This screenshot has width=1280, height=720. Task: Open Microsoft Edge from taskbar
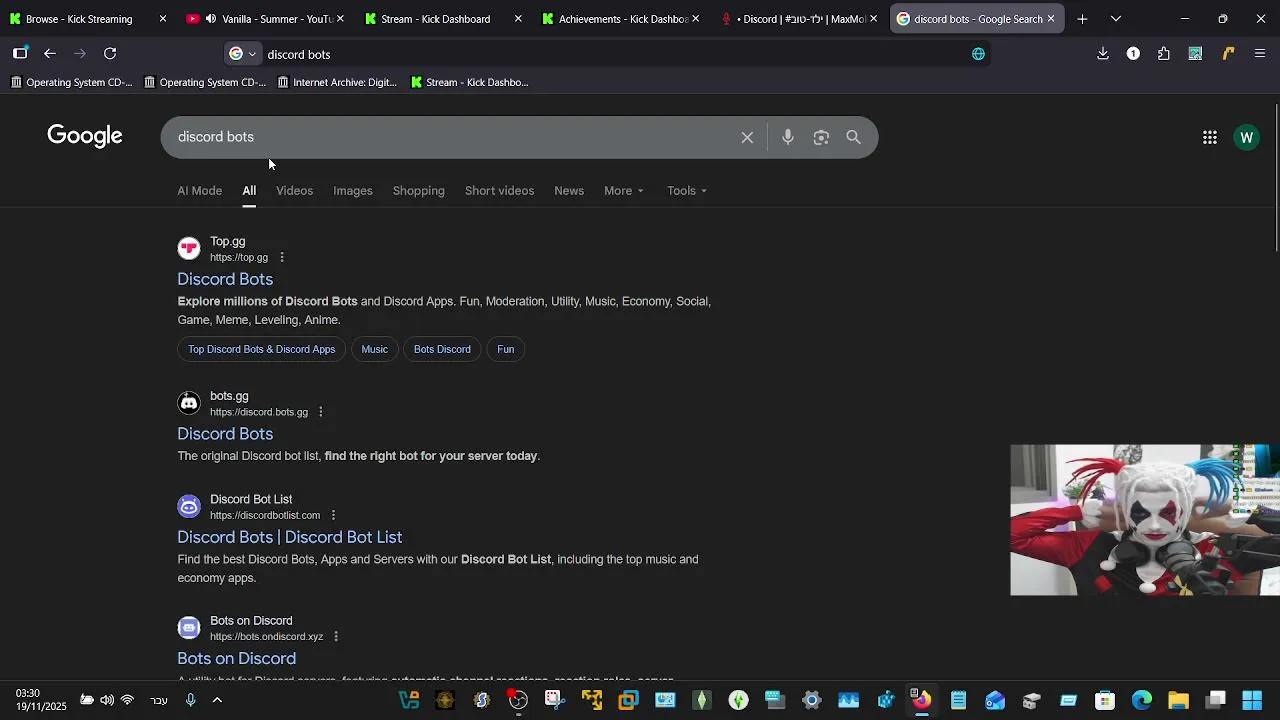pyautogui.click(x=1142, y=700)
